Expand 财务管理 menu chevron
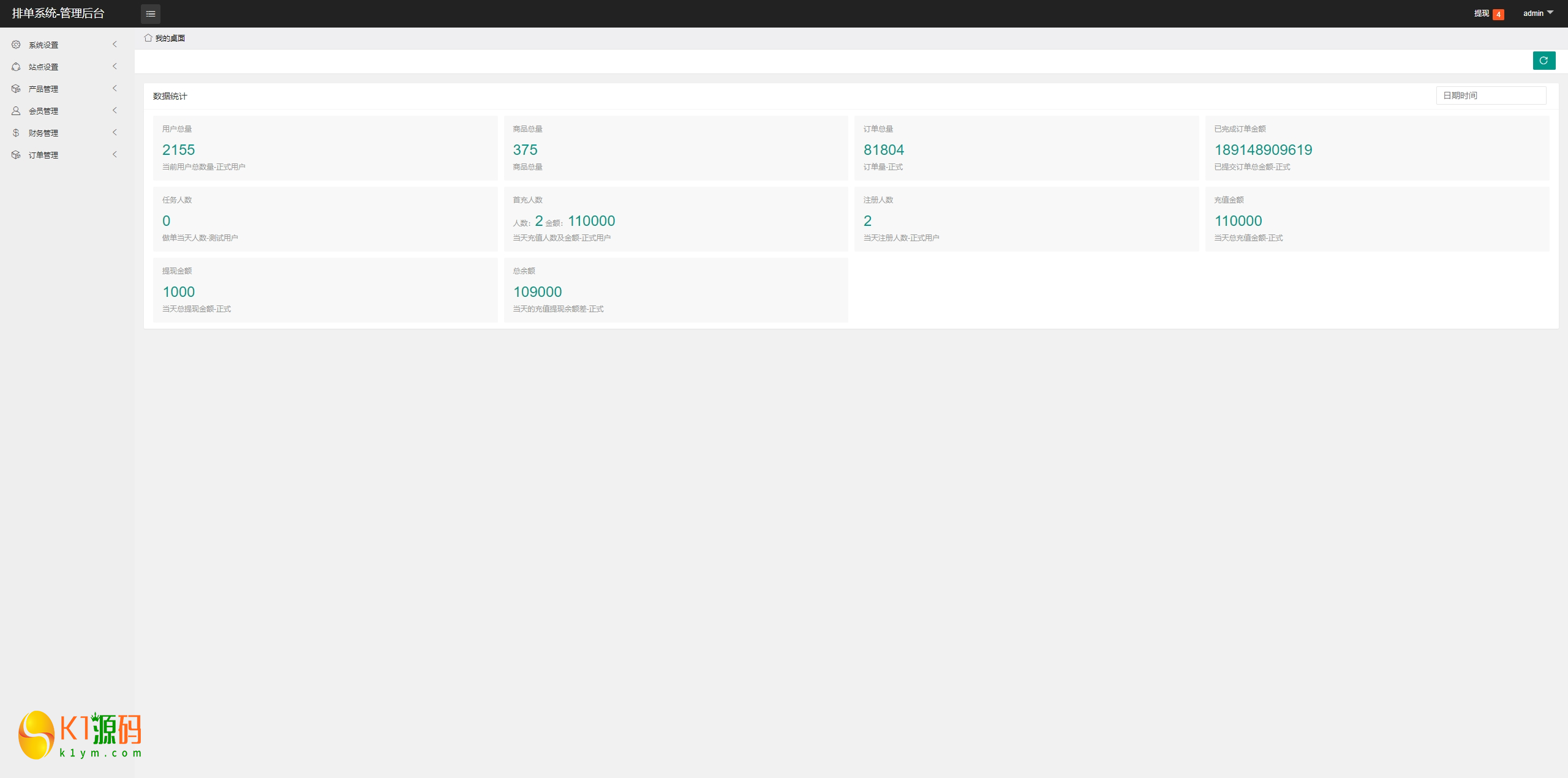 point(115,132)
